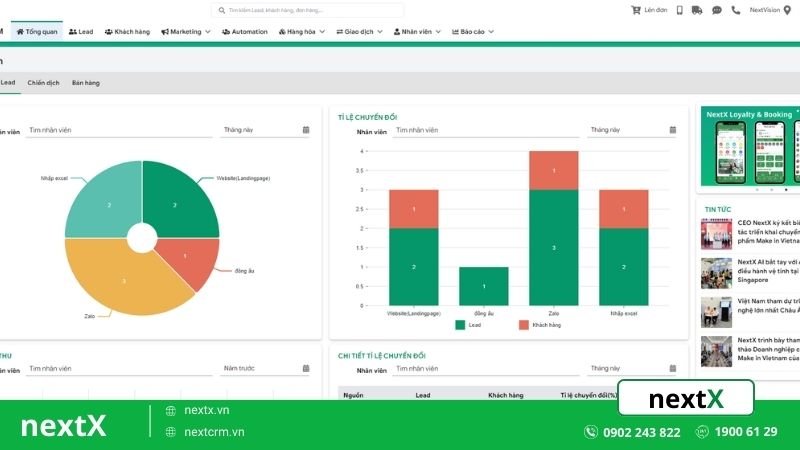Click the red đông âu pie slice
The image size is (800, 450).
(x=191, y=260)
